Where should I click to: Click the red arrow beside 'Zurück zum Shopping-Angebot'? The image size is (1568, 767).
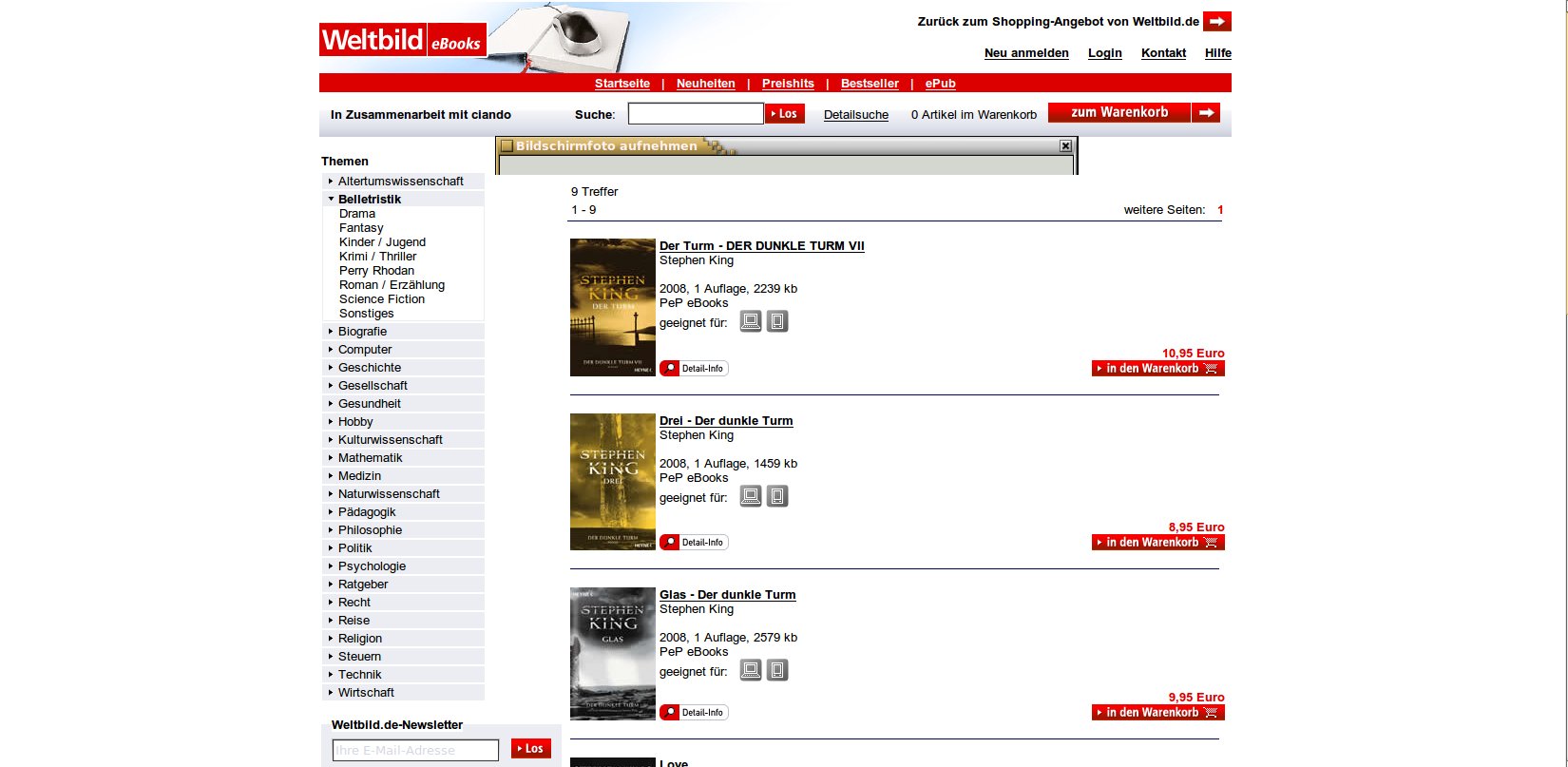(x=1217, y=21)
